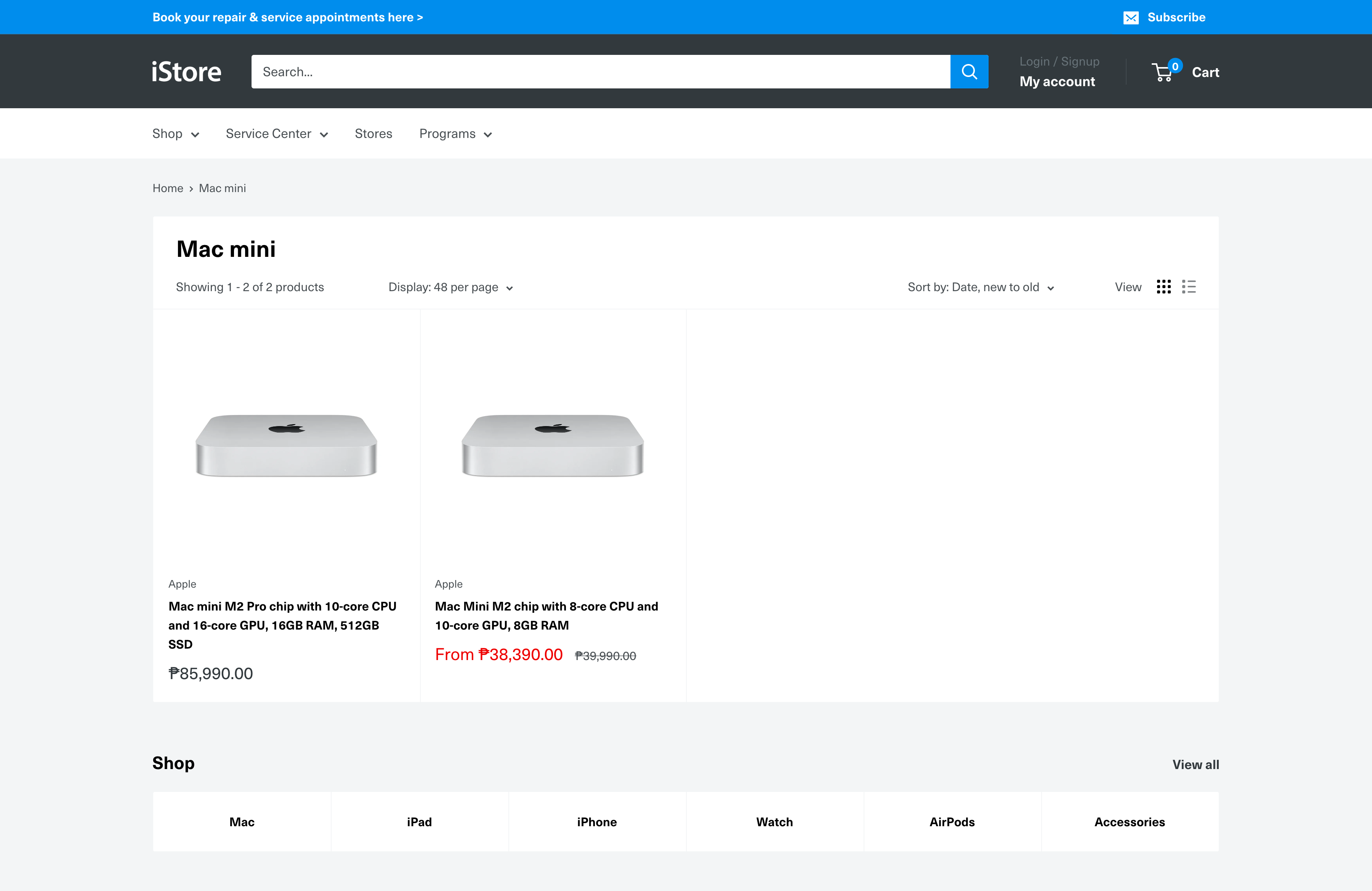
Task: Expand the Shop dropdown menu
Action: click(x=175, y=133)
